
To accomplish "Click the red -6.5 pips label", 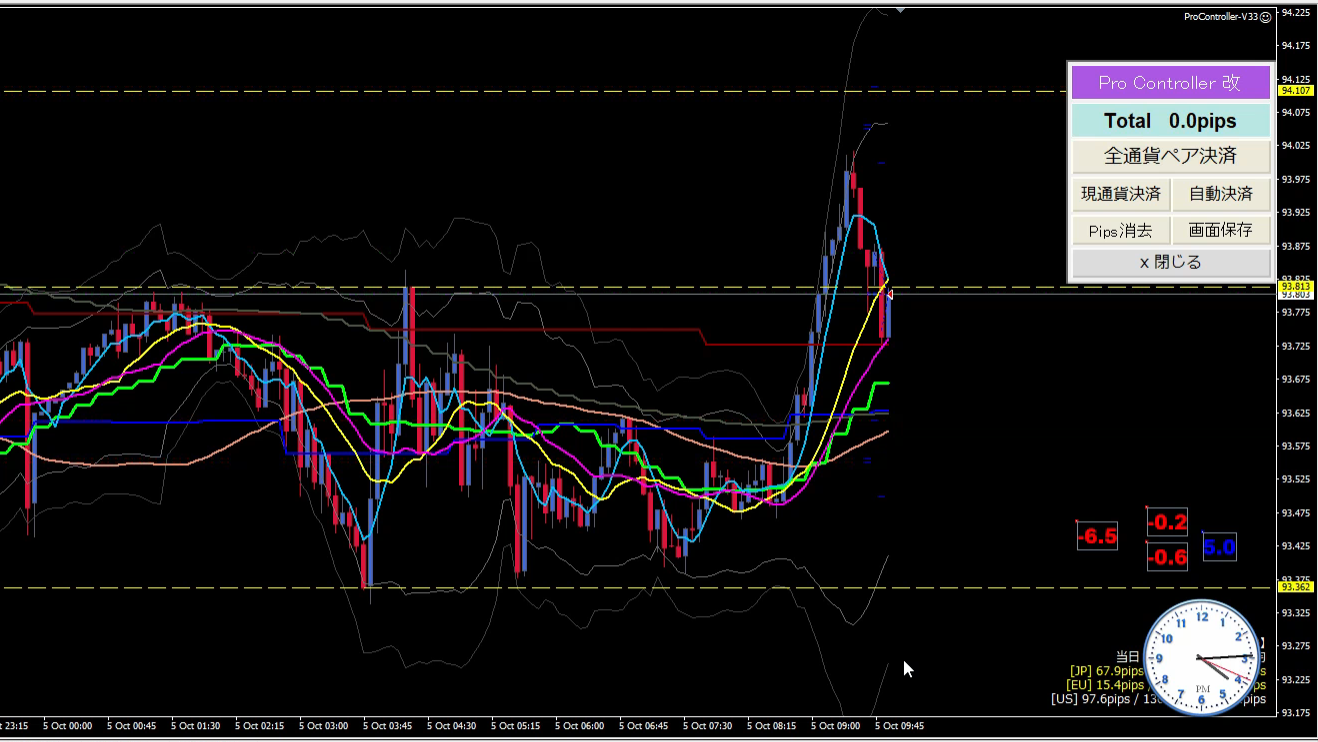I will 1097,537.
